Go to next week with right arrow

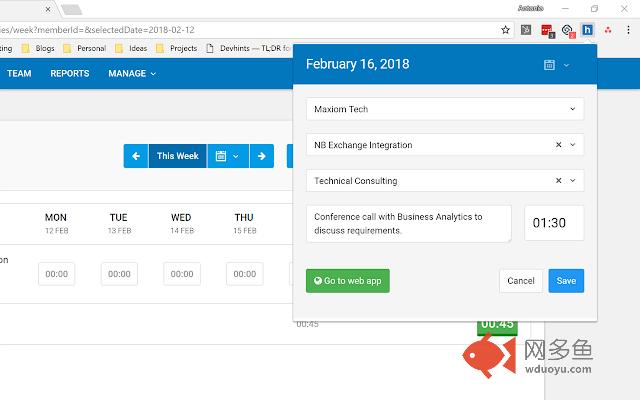click(x=262, y=156)
